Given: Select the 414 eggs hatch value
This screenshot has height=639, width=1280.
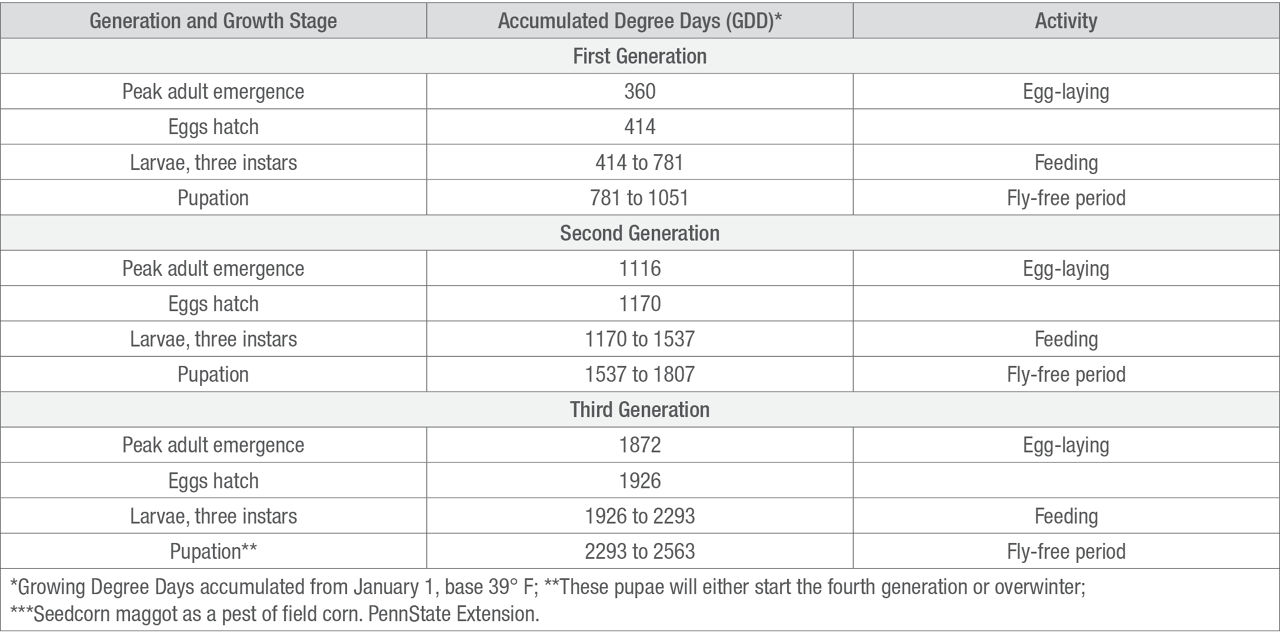Looking at the screenshot, I should point(639,127).
